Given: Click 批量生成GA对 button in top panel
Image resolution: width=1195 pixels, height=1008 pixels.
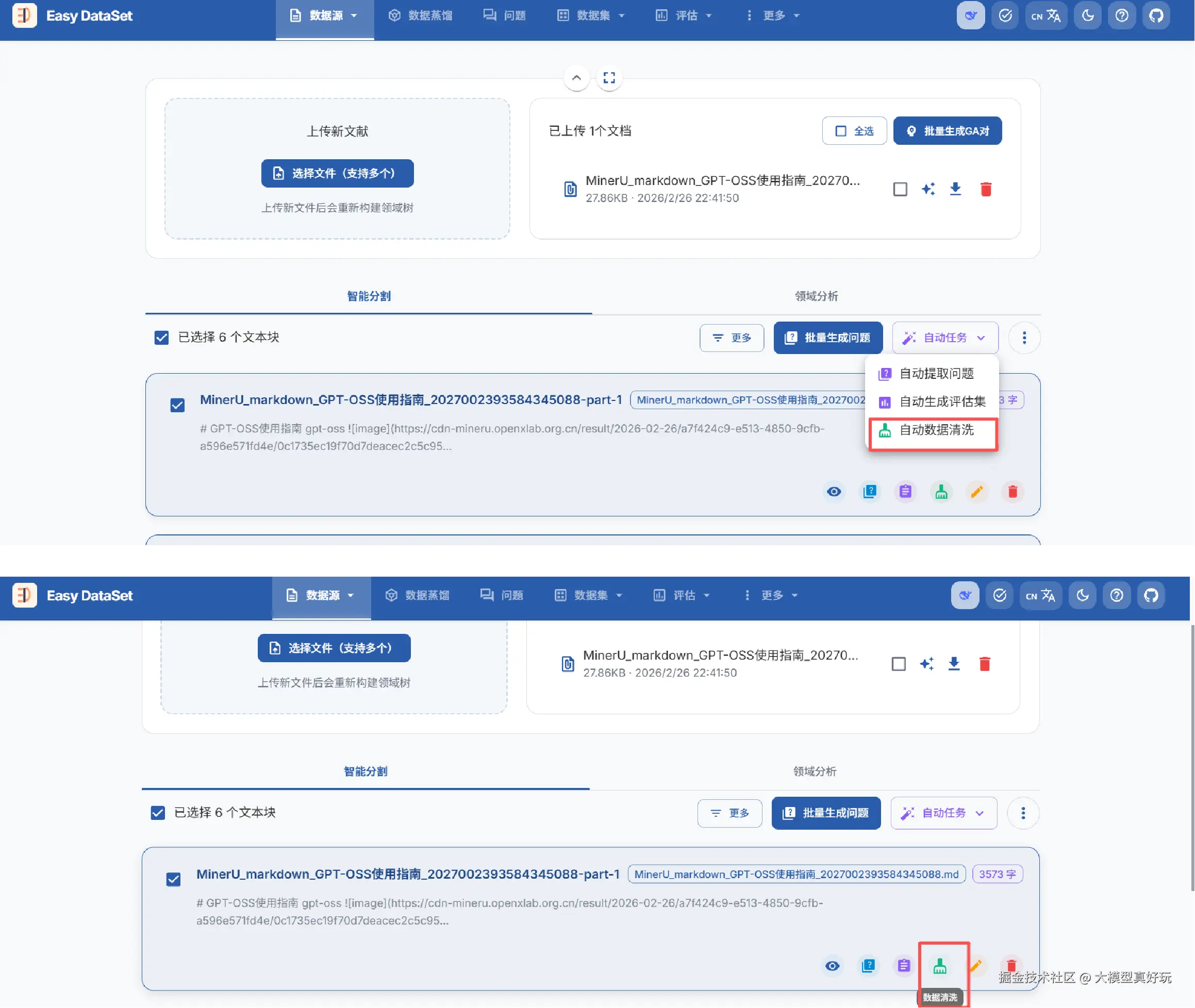Looking at the screenshot, I should click(x=947, y=131).
